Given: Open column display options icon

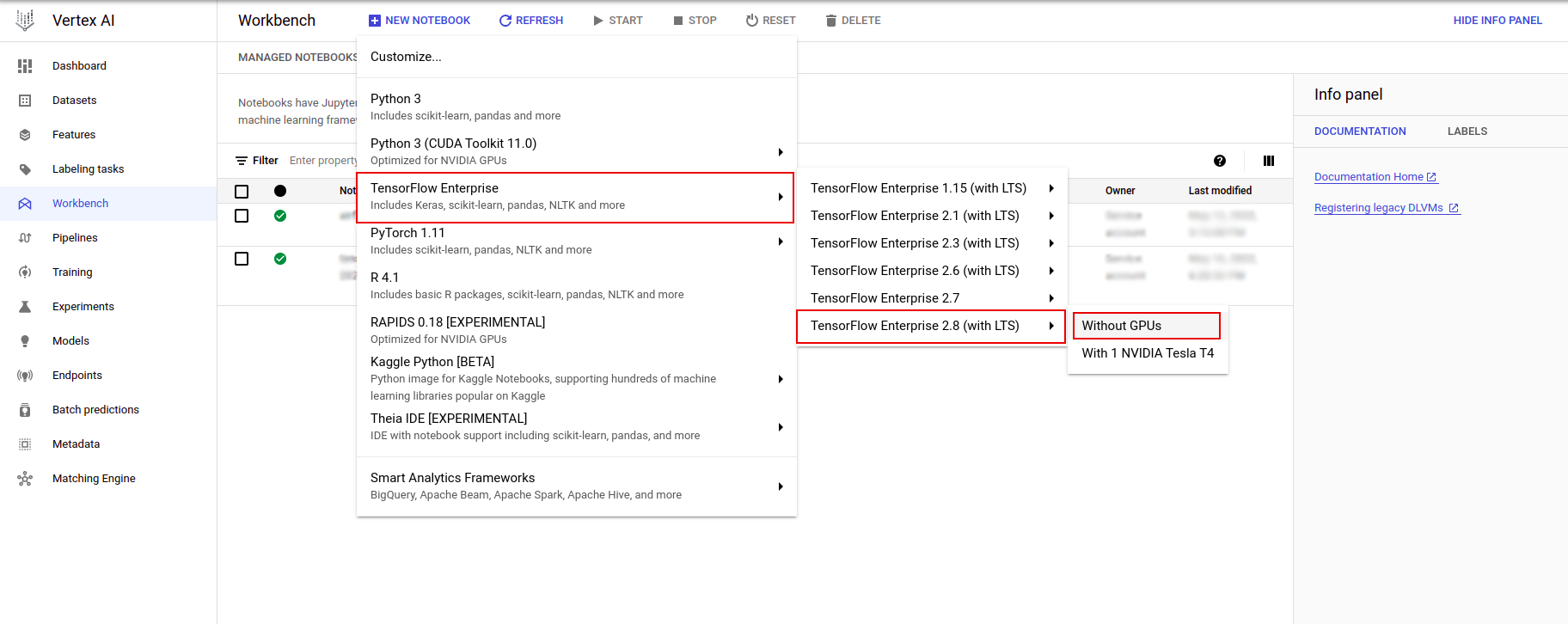Looking at the screenshot, I should pyautogui.click(x=1268, y=161).
